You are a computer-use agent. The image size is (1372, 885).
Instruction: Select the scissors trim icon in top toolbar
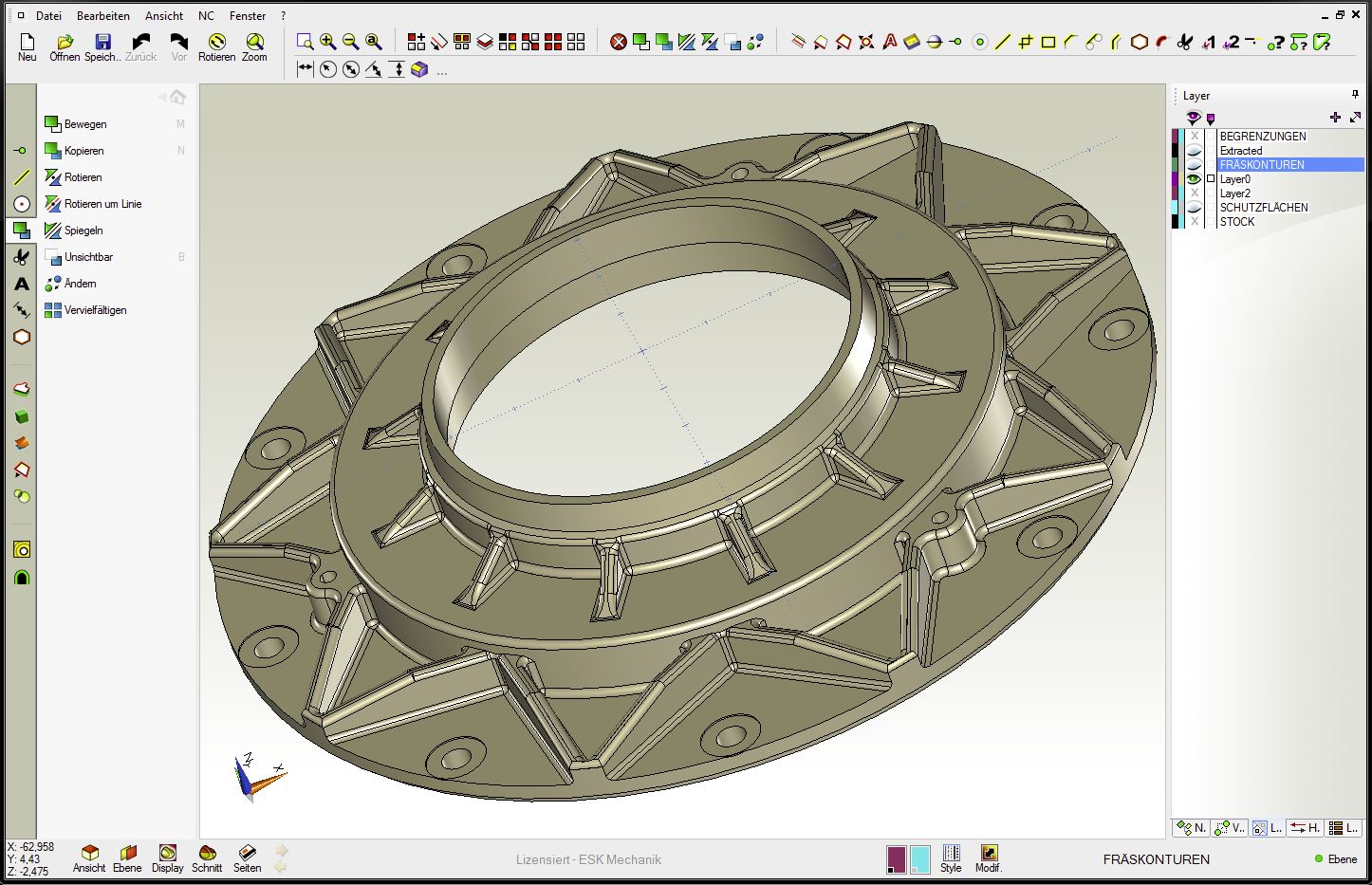click(x=1184, y=42)
